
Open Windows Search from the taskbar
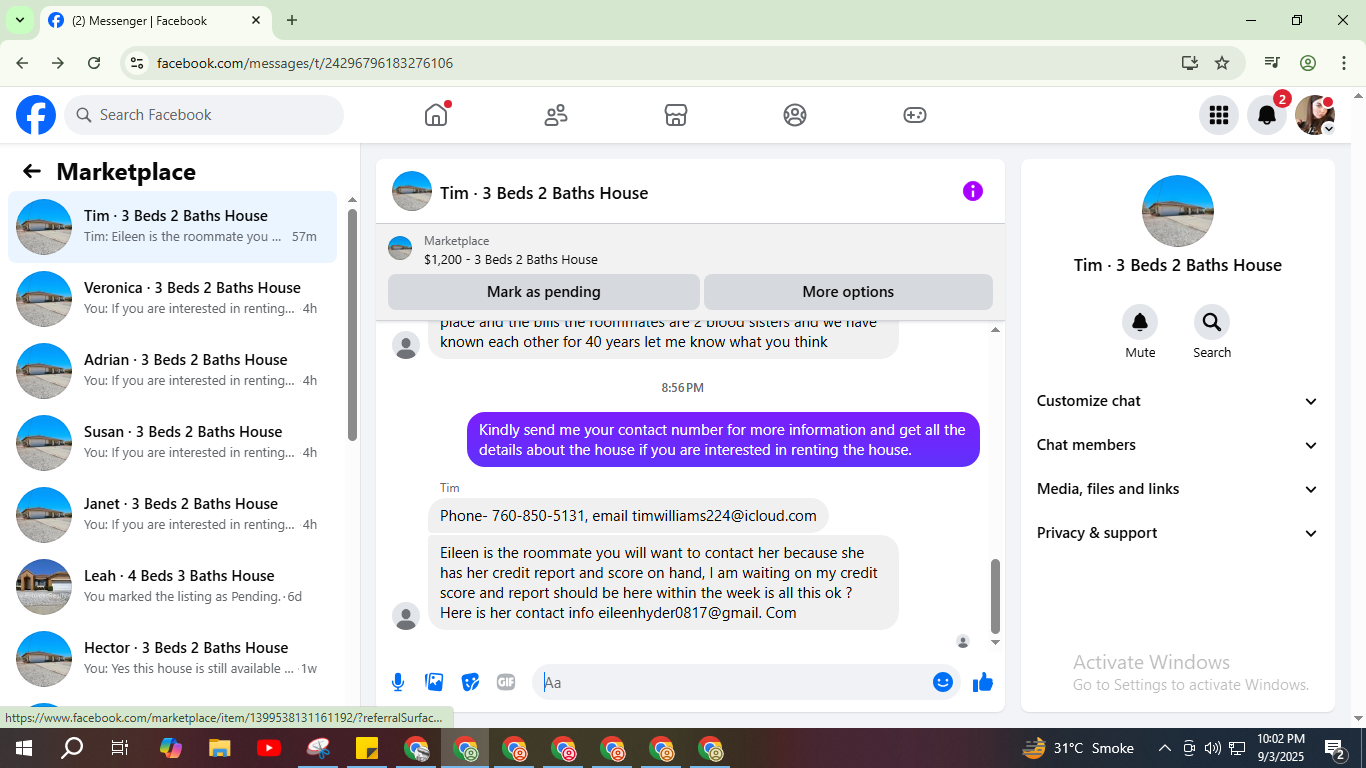point(72,748)
